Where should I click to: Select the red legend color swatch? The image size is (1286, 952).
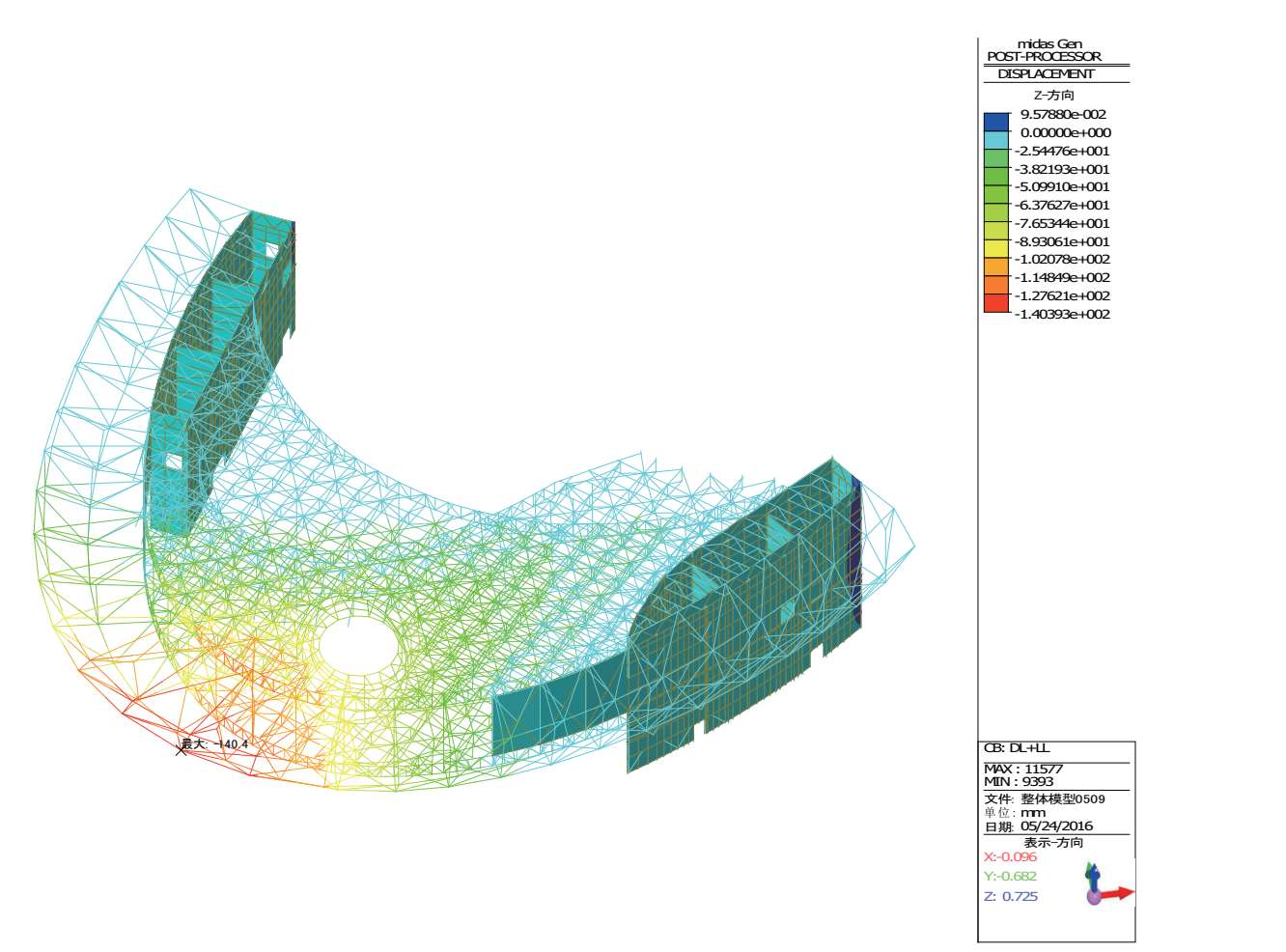point(995,303)
